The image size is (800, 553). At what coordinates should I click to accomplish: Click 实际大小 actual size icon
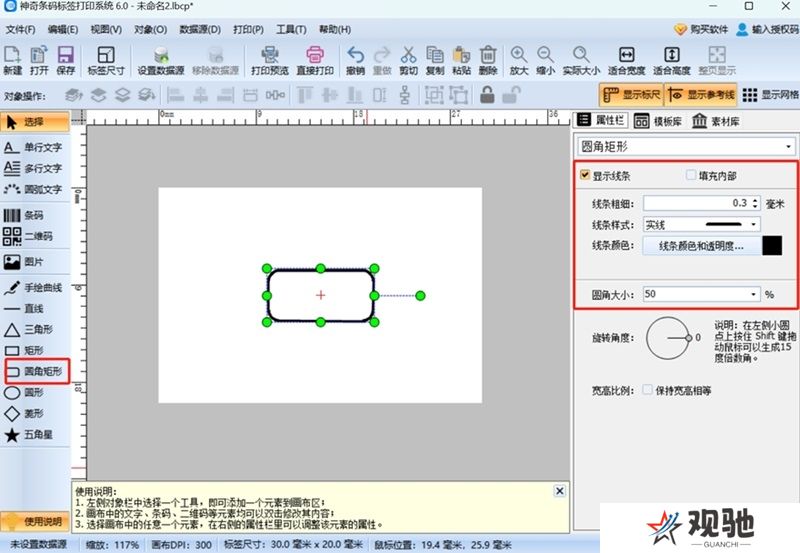coord(581,60)
